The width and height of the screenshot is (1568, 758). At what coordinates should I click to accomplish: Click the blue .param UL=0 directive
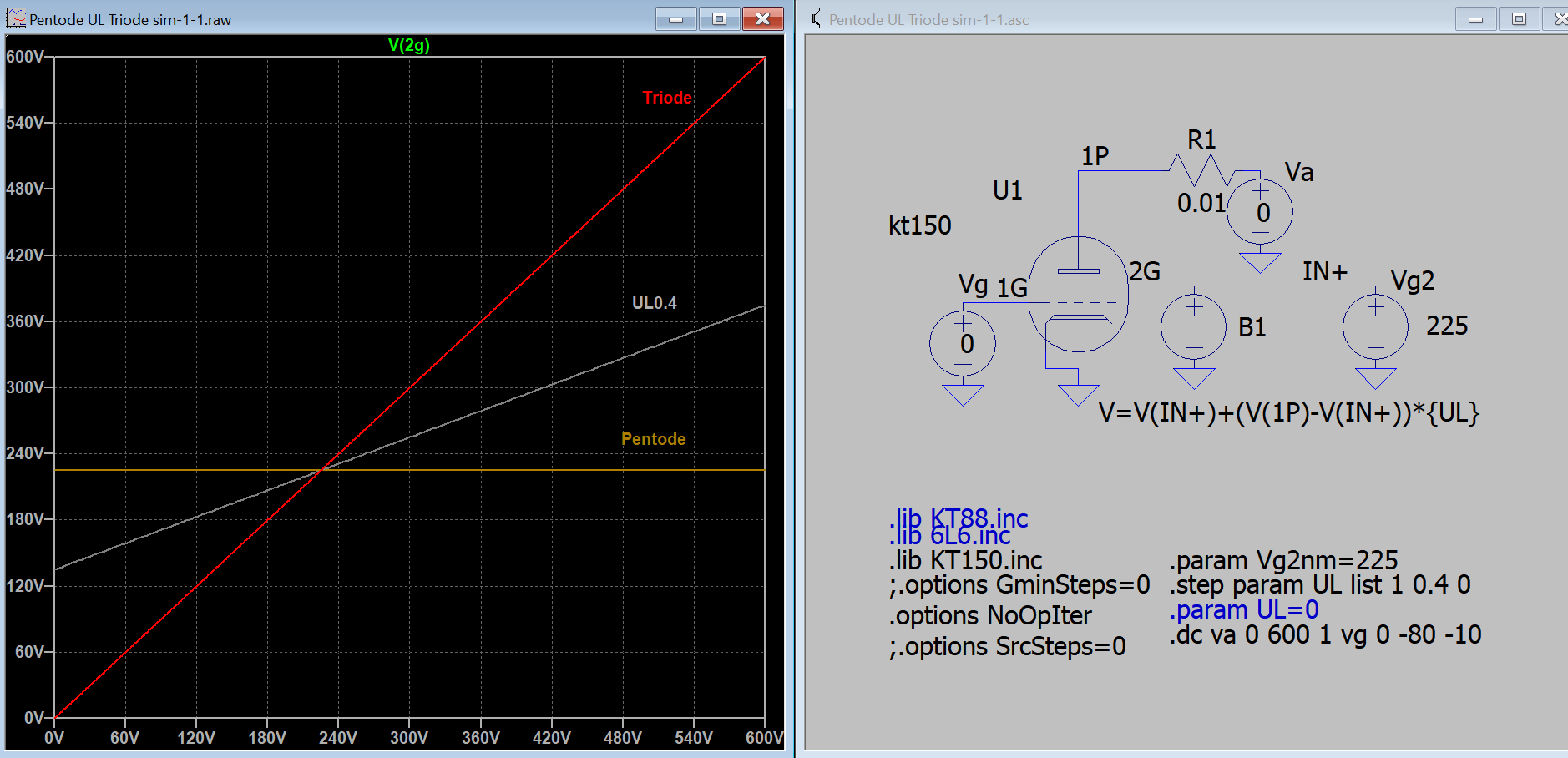point(1244,610)
